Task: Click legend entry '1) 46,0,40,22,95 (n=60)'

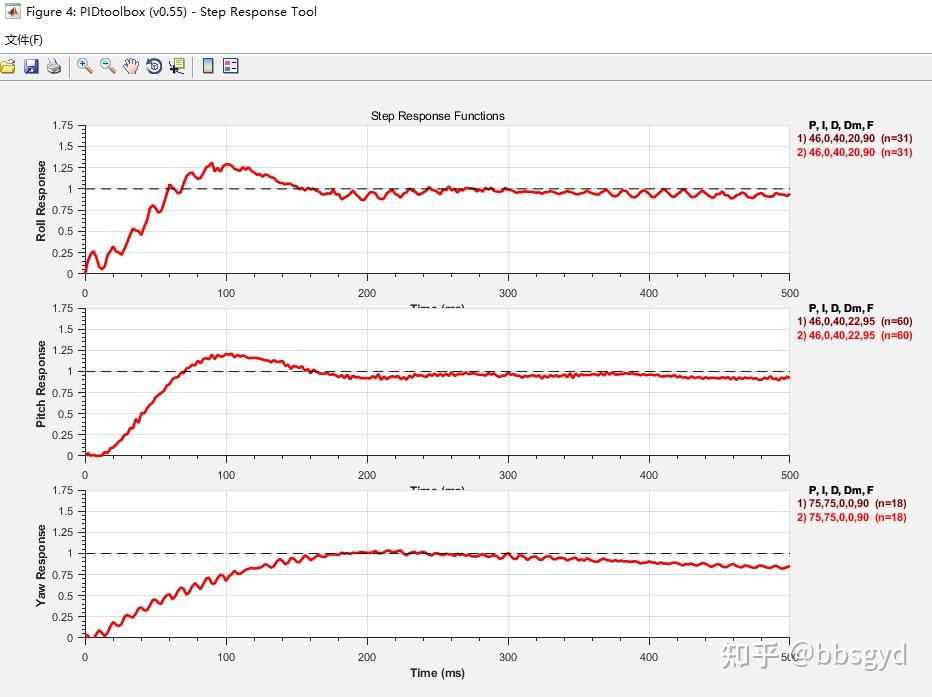Action: pos(855,321)
